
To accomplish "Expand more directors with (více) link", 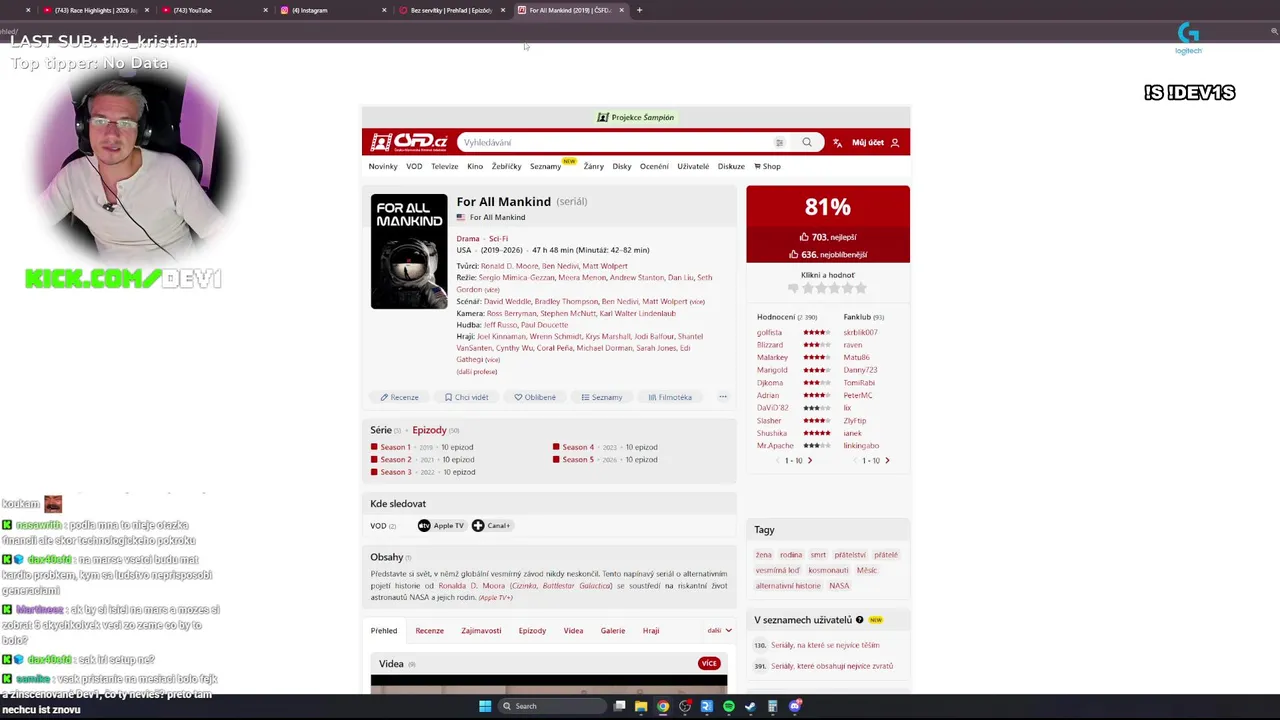I will tap(492, 290).
